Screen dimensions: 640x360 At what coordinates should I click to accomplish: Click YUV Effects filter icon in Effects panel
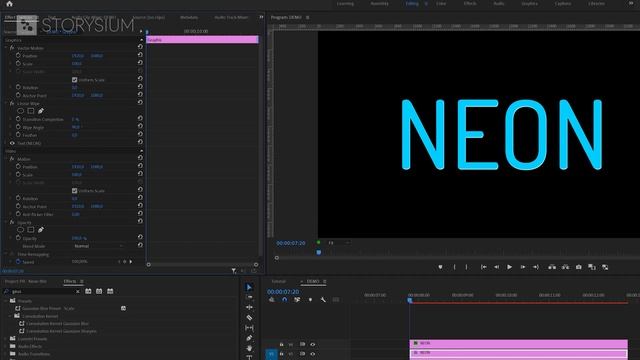coord(110,291)
